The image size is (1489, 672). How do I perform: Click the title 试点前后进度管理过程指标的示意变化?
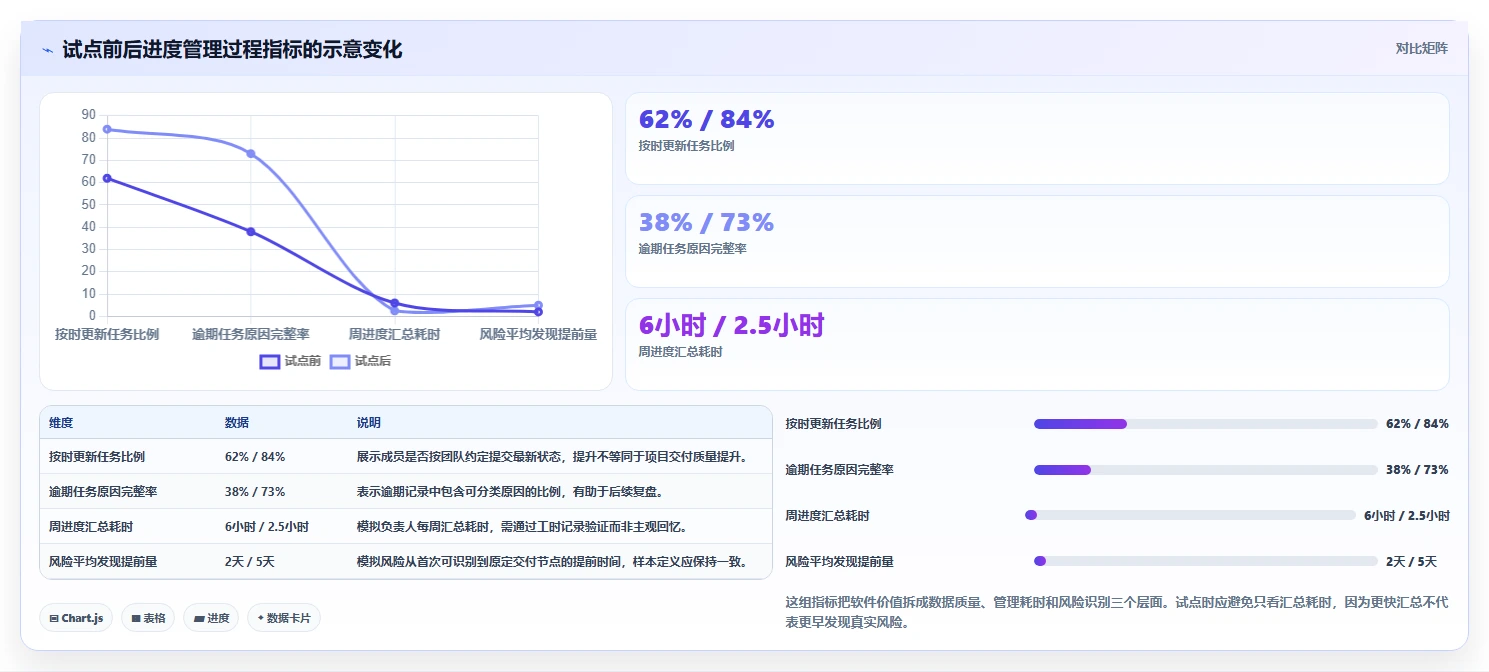pyautogui.click(x=232, y=49)
